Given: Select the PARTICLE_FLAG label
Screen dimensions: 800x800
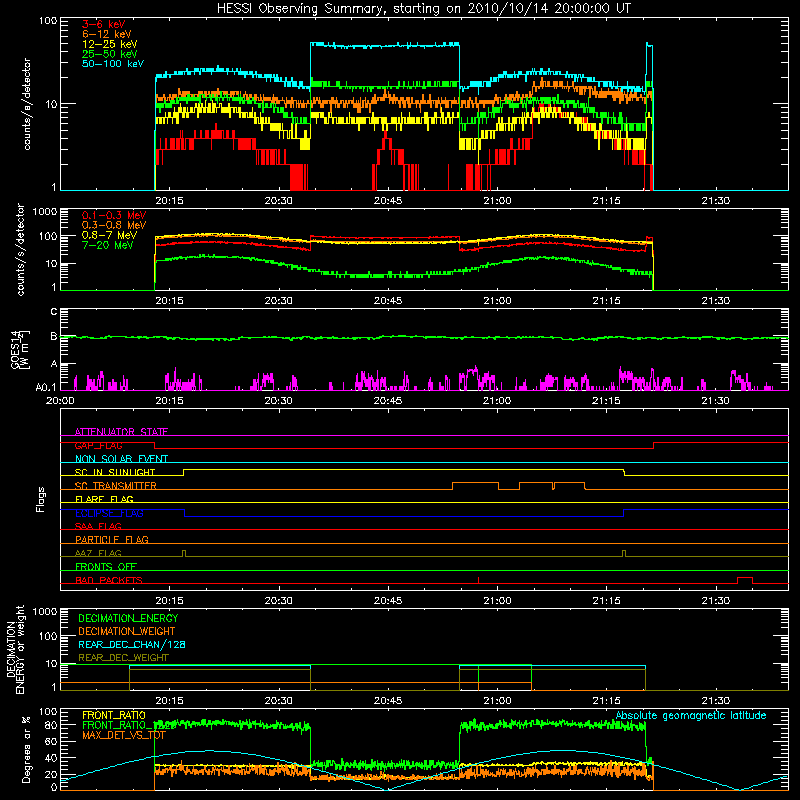Looking at the screenshot, I should (x=112, y=539).
